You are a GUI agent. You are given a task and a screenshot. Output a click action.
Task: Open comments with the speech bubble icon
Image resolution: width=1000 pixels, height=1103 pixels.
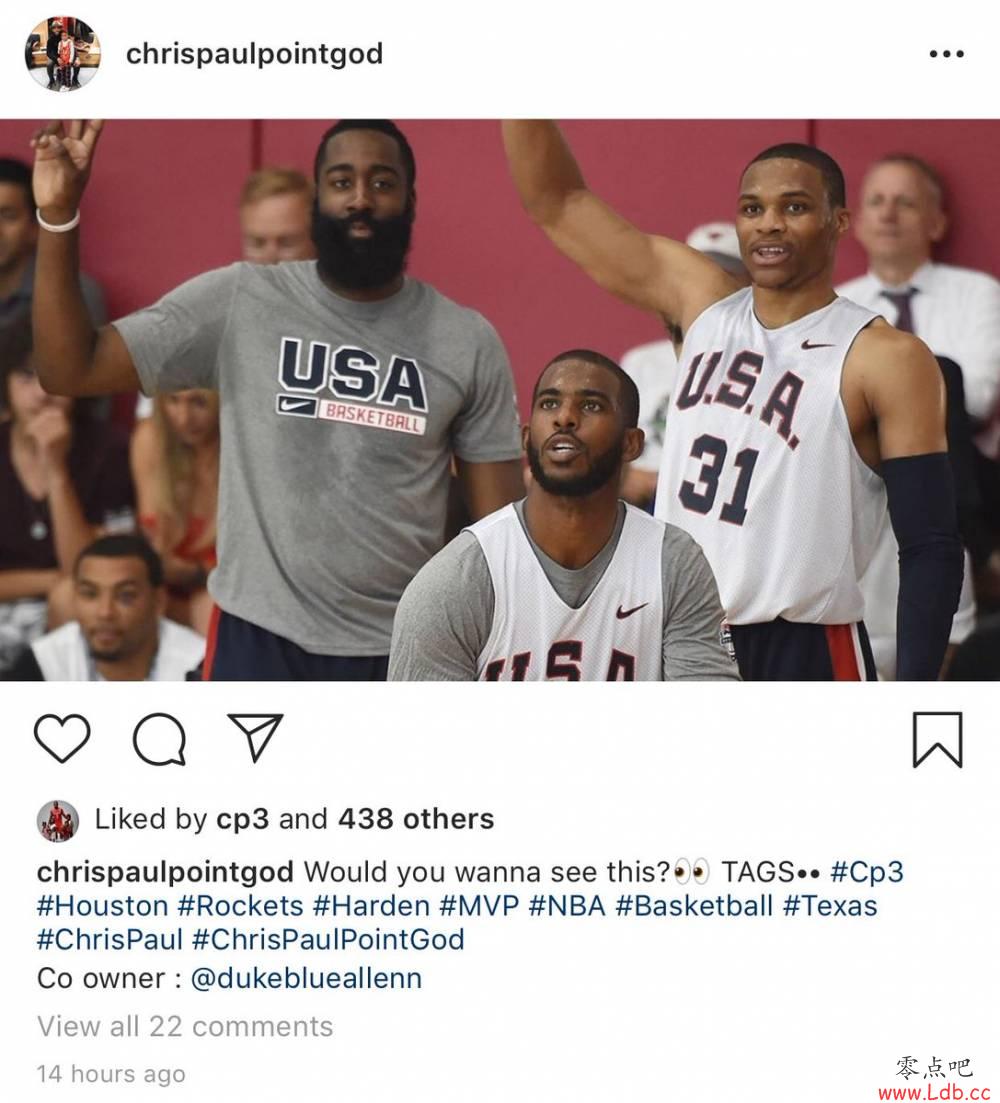point(160,739)
